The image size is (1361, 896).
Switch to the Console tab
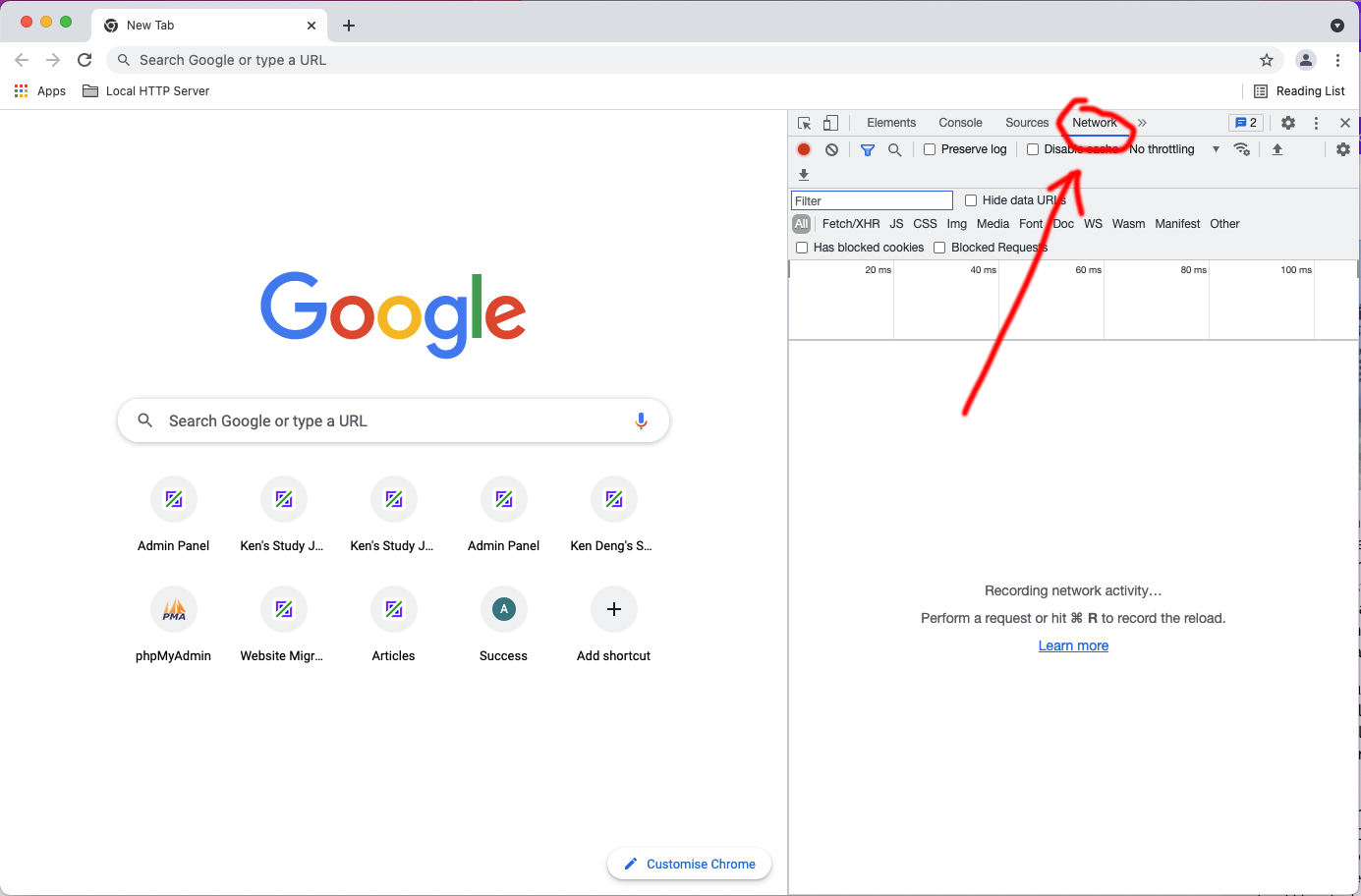coord(960,123)
